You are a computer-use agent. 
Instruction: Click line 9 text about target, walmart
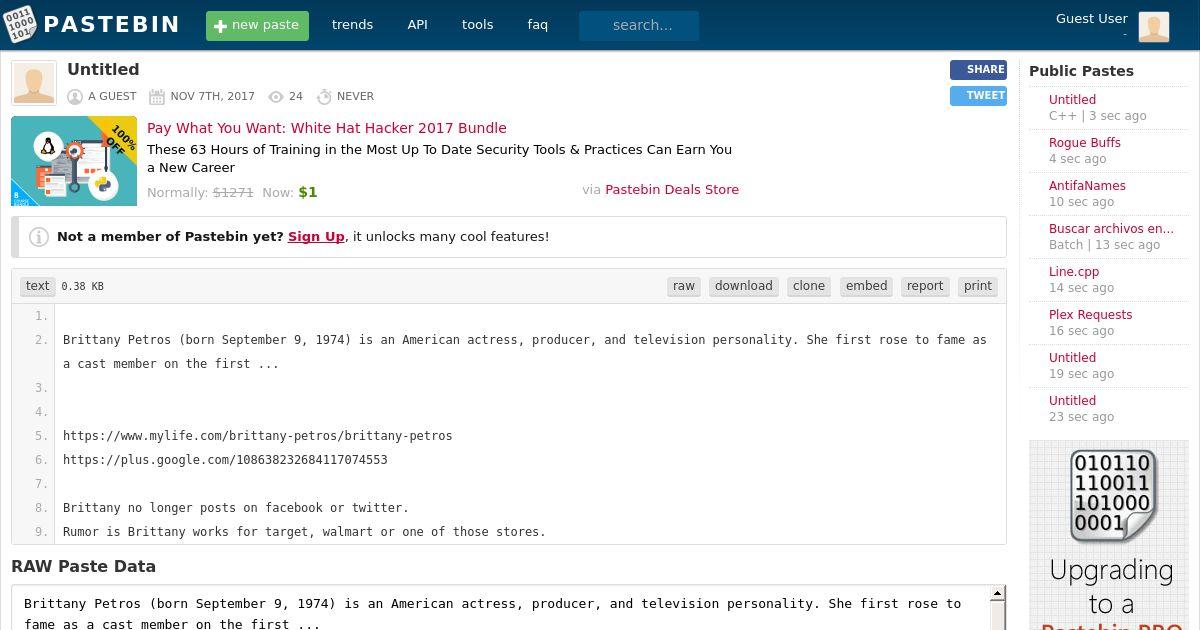(304, 532)
